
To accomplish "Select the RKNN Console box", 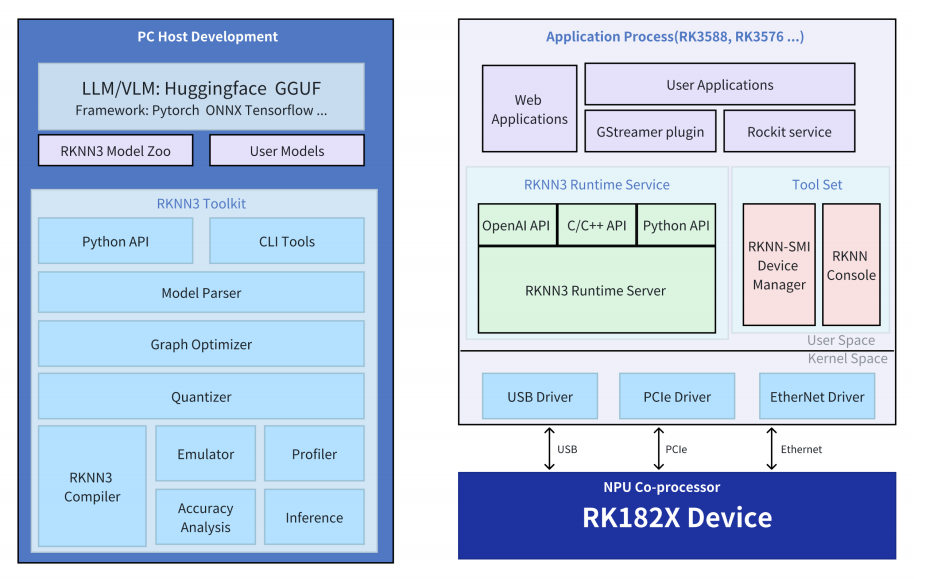I will pos(851,265).
